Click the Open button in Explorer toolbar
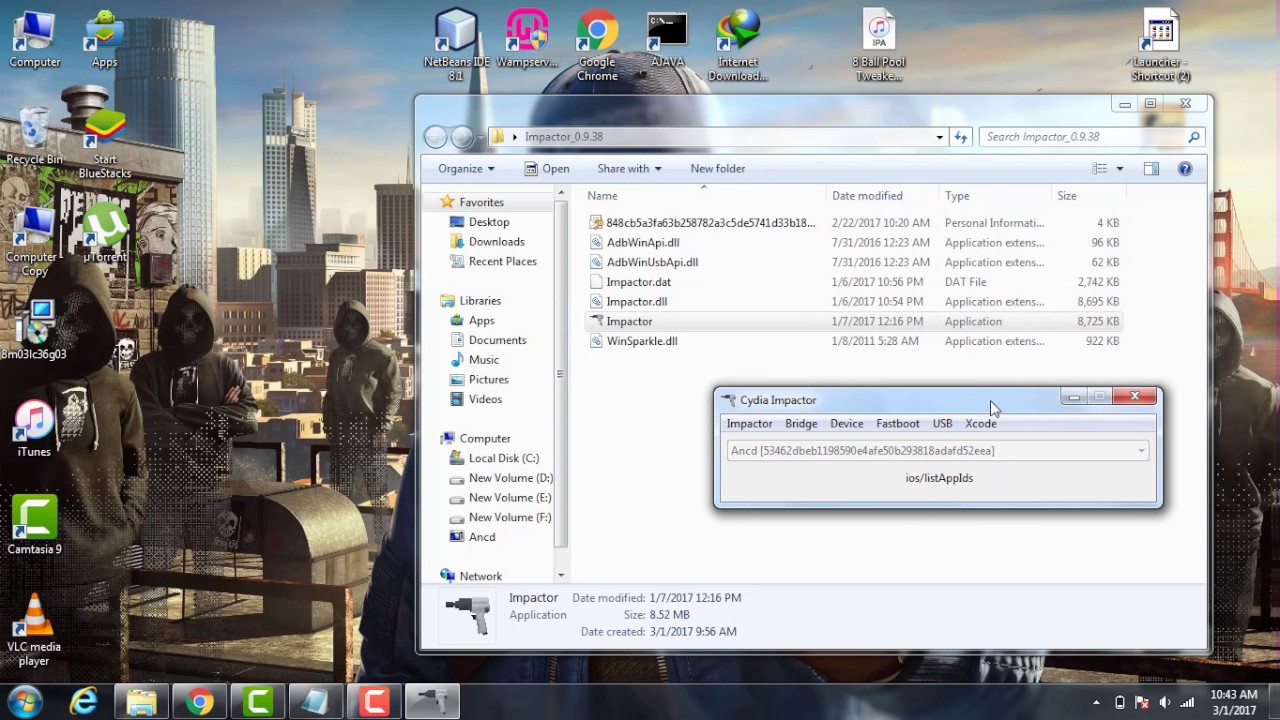Viewport: 1280px width, 720px height. tap(547, 169)
